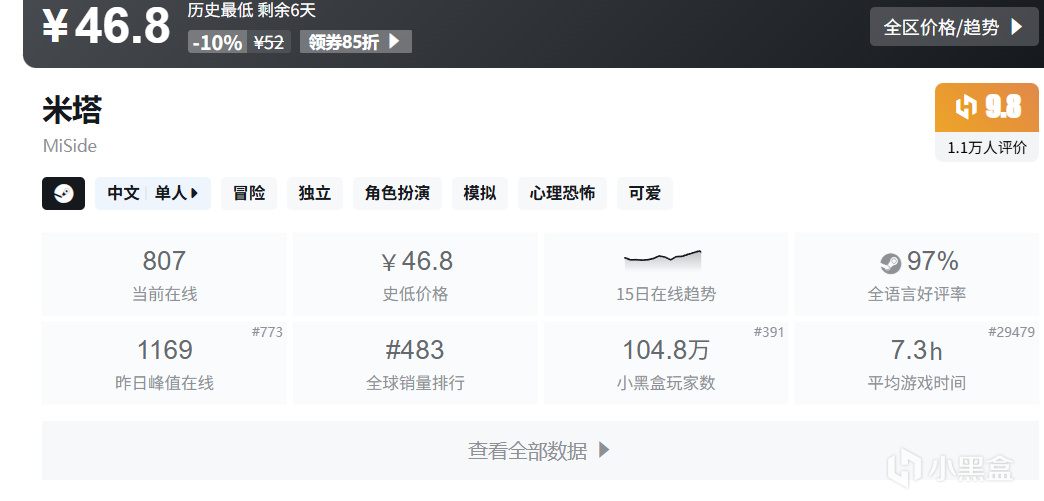The image size is (1044, 501).
Task: Click the #773 rank label
Action: point(267,332)
